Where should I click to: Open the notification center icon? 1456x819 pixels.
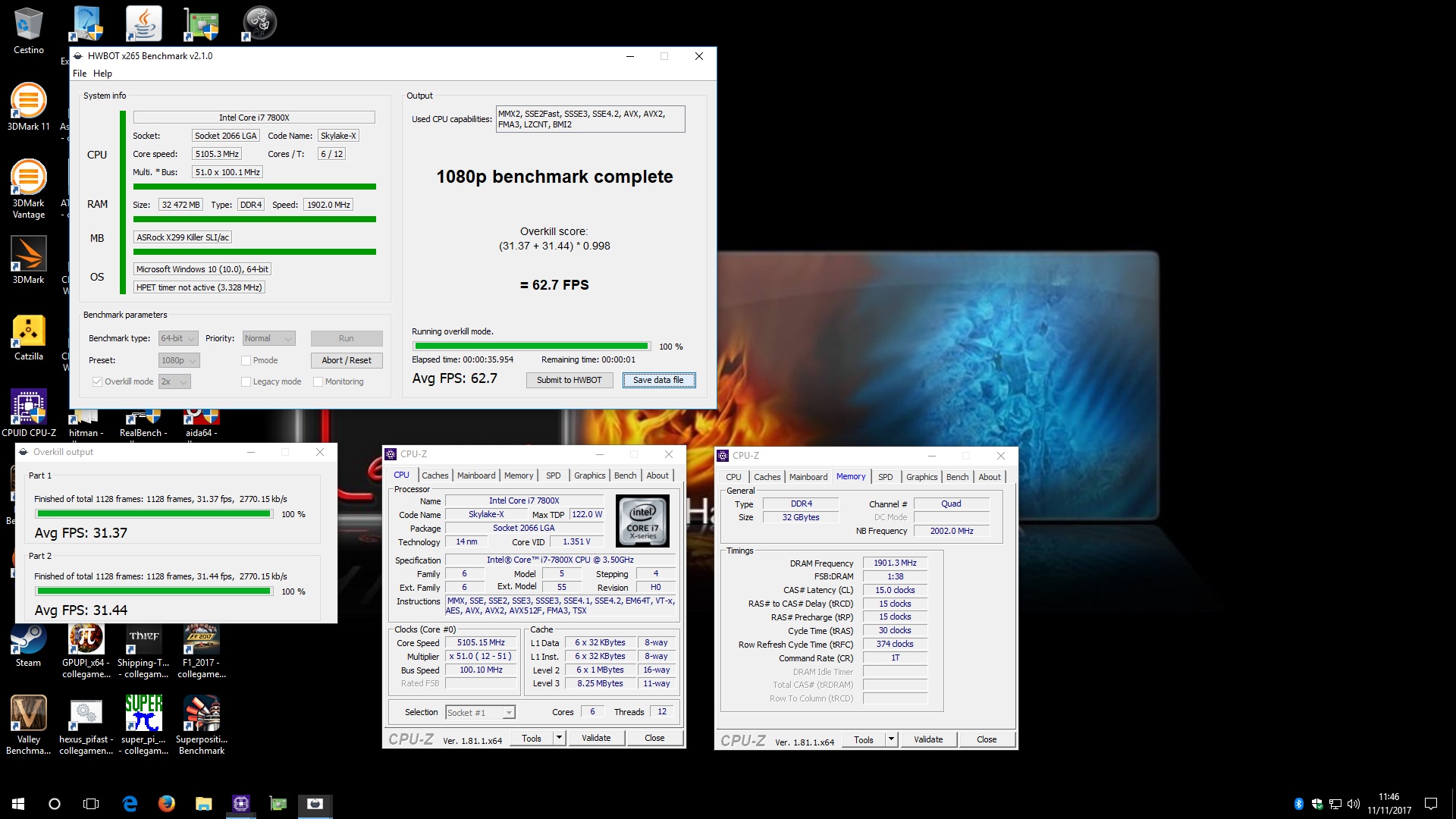coord(1431,804)
